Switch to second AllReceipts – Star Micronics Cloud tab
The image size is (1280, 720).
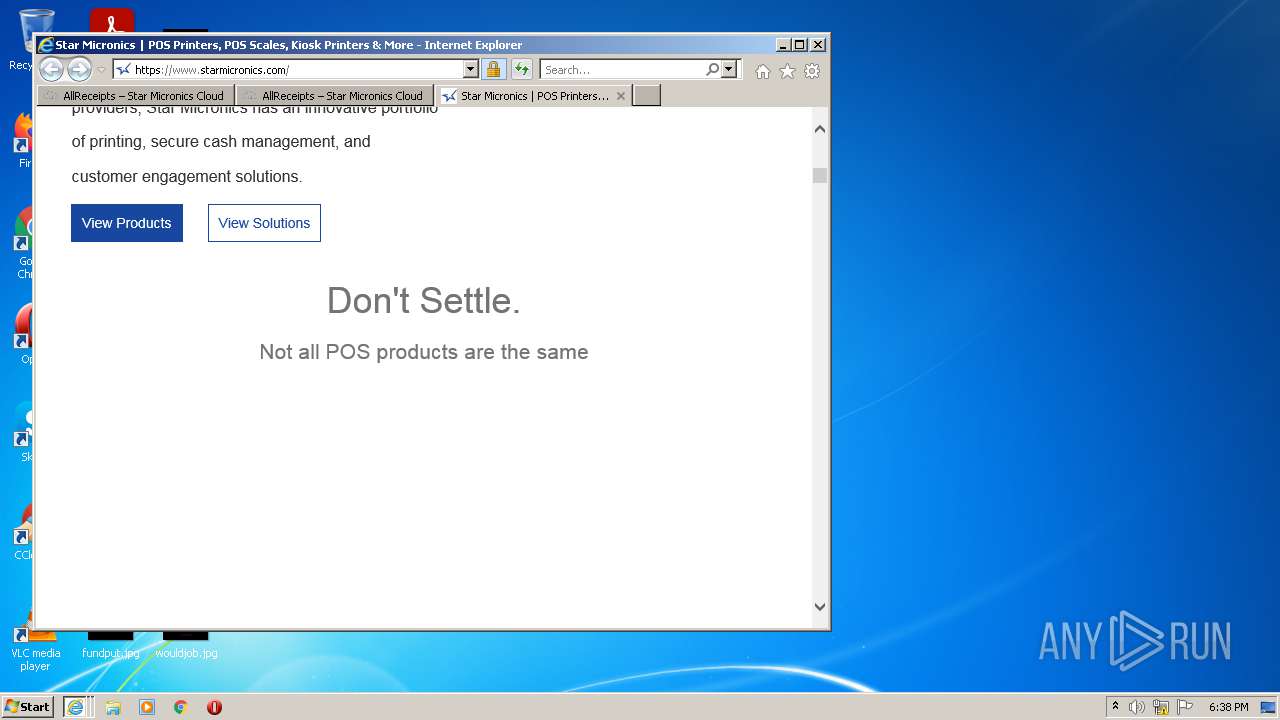[335, 96]
